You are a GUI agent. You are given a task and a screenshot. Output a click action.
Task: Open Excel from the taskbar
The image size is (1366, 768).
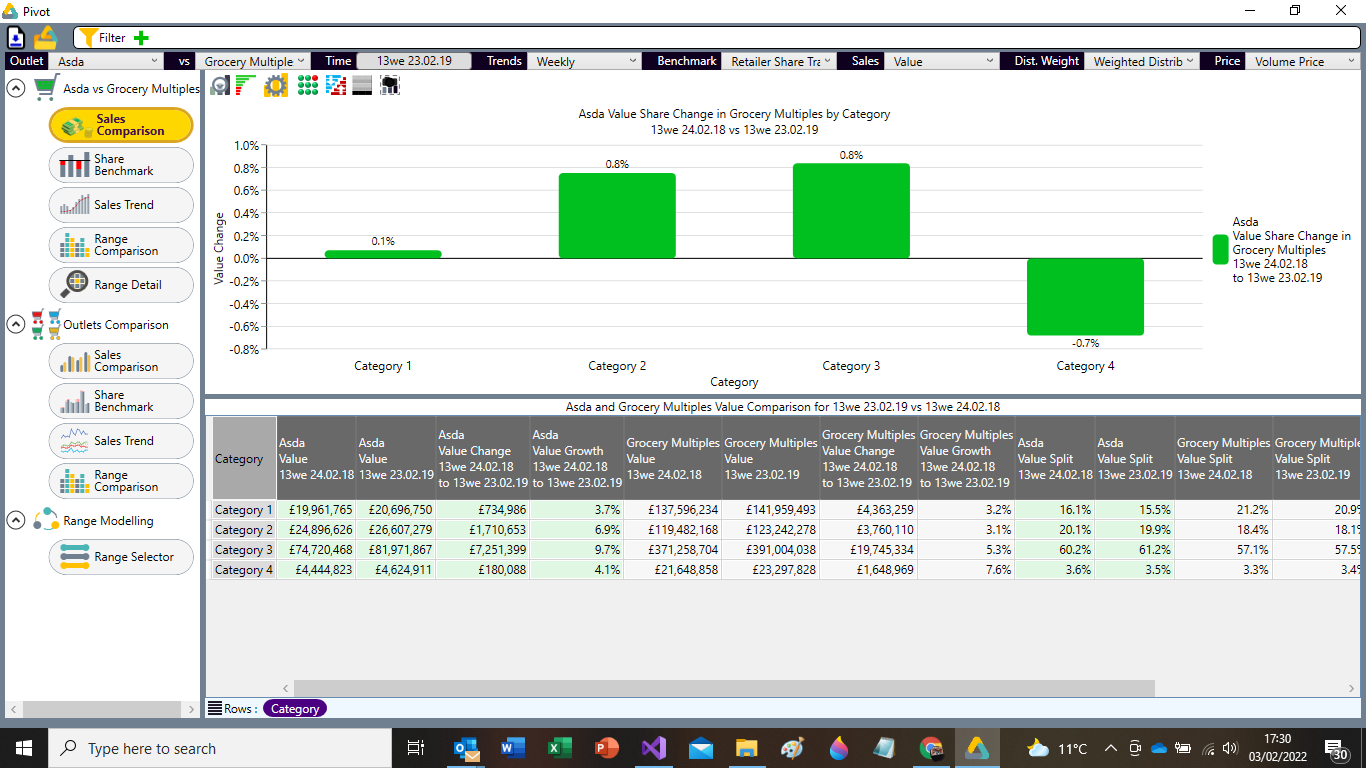[559, 748]
